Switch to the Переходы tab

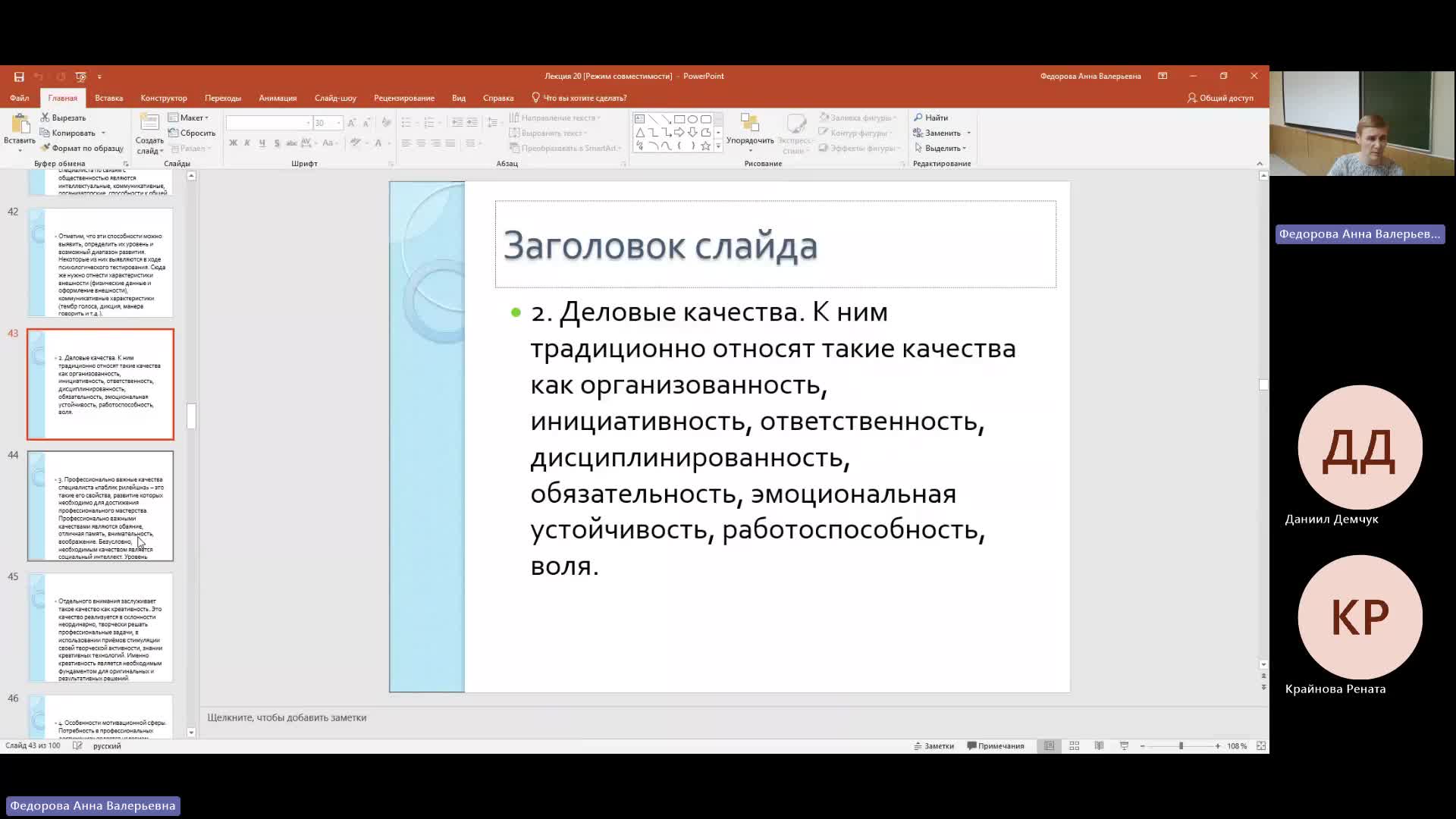tap(223, 98)
